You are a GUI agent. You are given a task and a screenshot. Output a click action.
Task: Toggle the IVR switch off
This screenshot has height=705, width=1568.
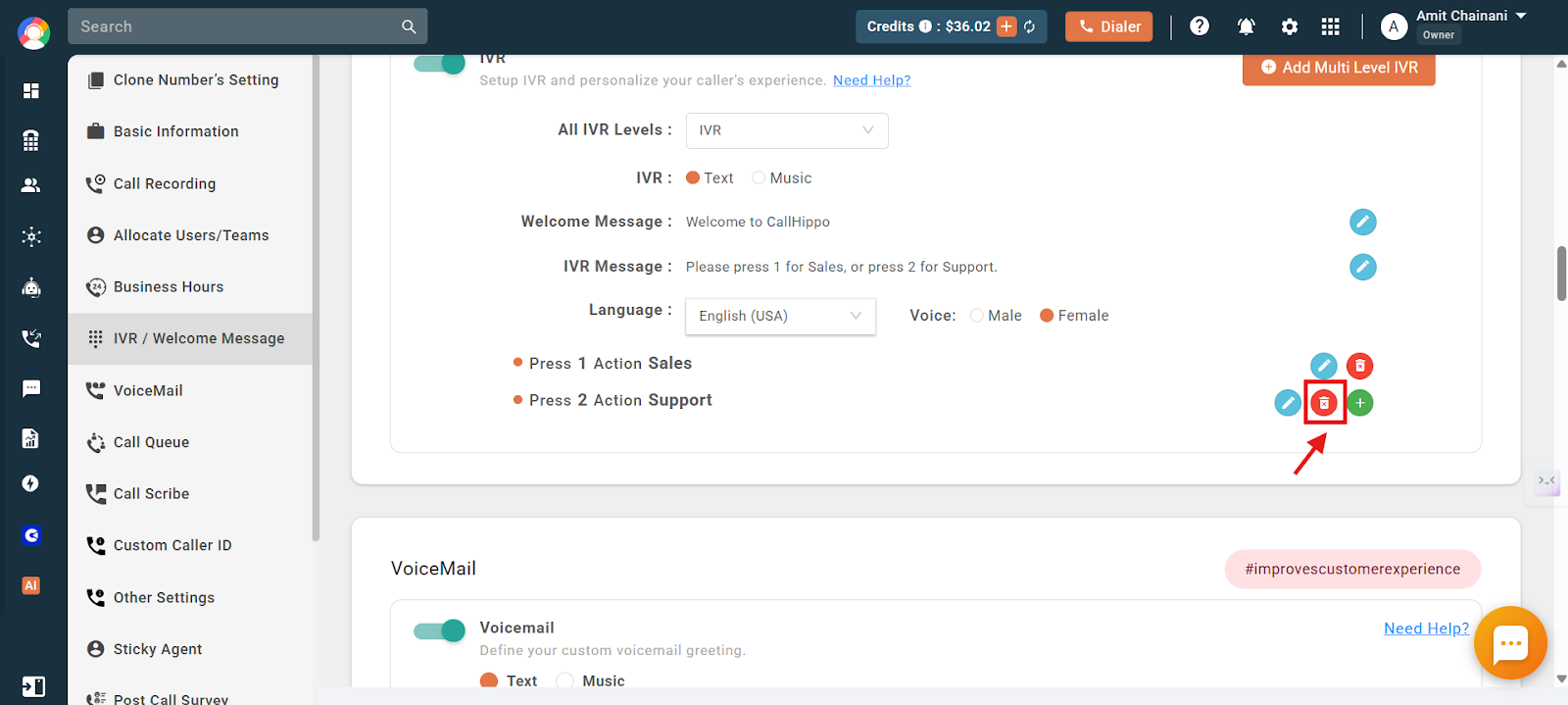[x=439, y=64]
